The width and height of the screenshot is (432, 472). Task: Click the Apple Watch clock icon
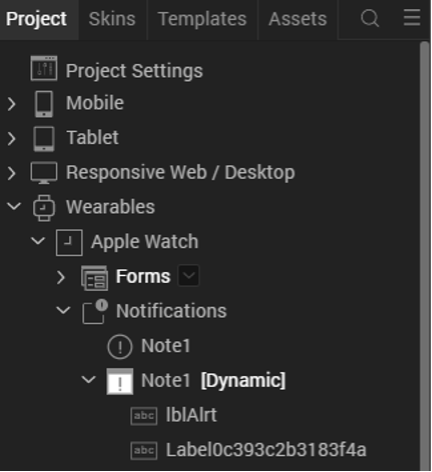coord(69,242)
